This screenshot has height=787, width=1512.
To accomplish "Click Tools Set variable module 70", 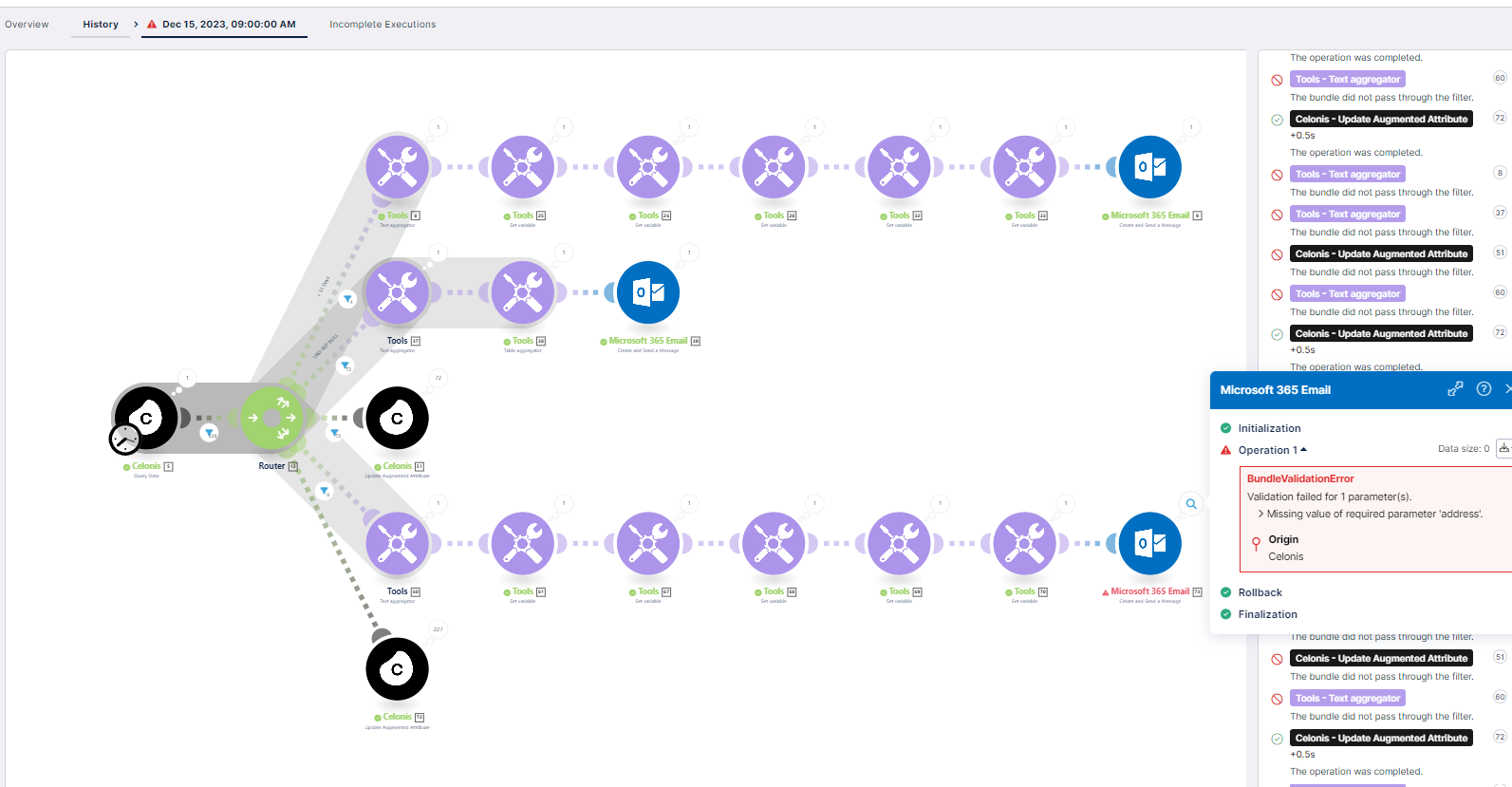I will 1024,543.
